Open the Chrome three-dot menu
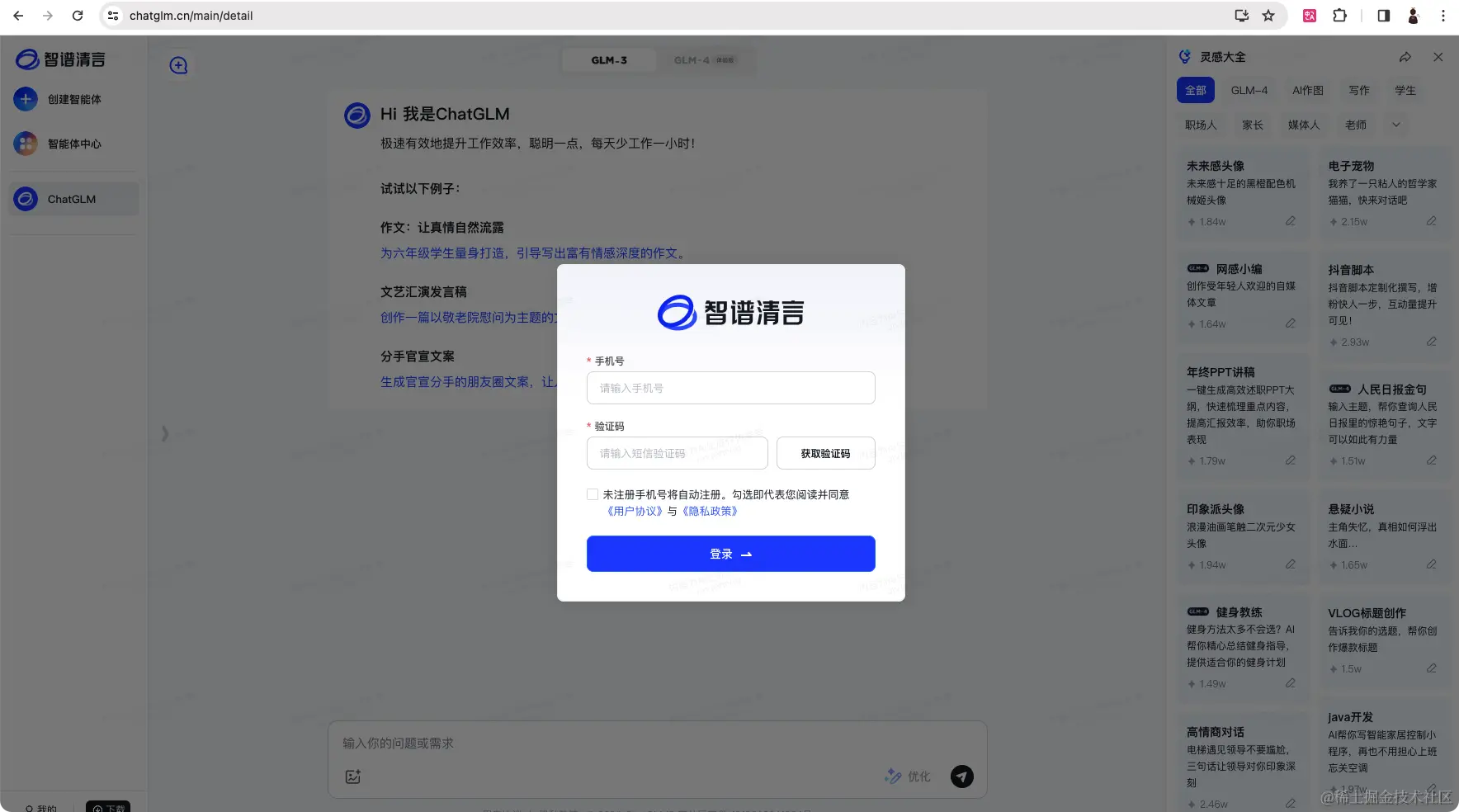 (1442, 16)
